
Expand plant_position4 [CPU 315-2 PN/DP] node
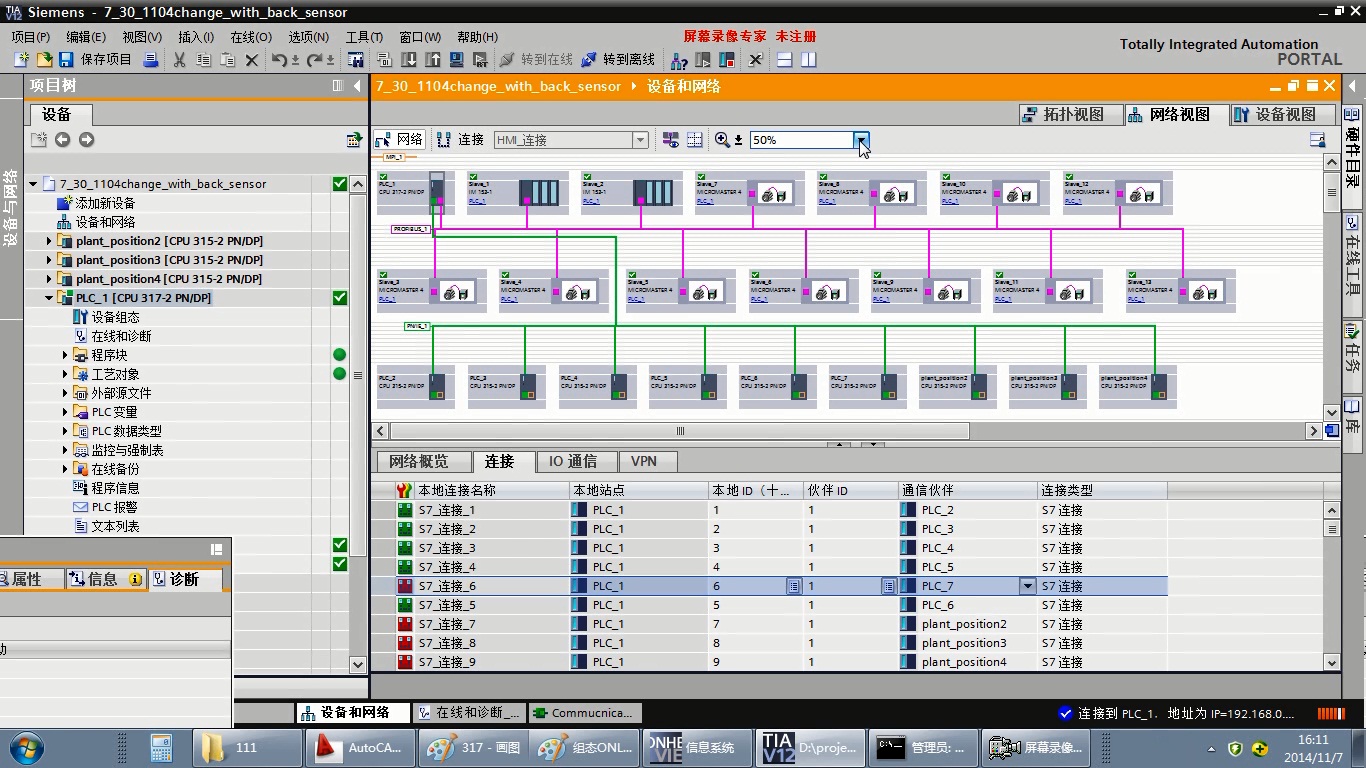[49, 279]
